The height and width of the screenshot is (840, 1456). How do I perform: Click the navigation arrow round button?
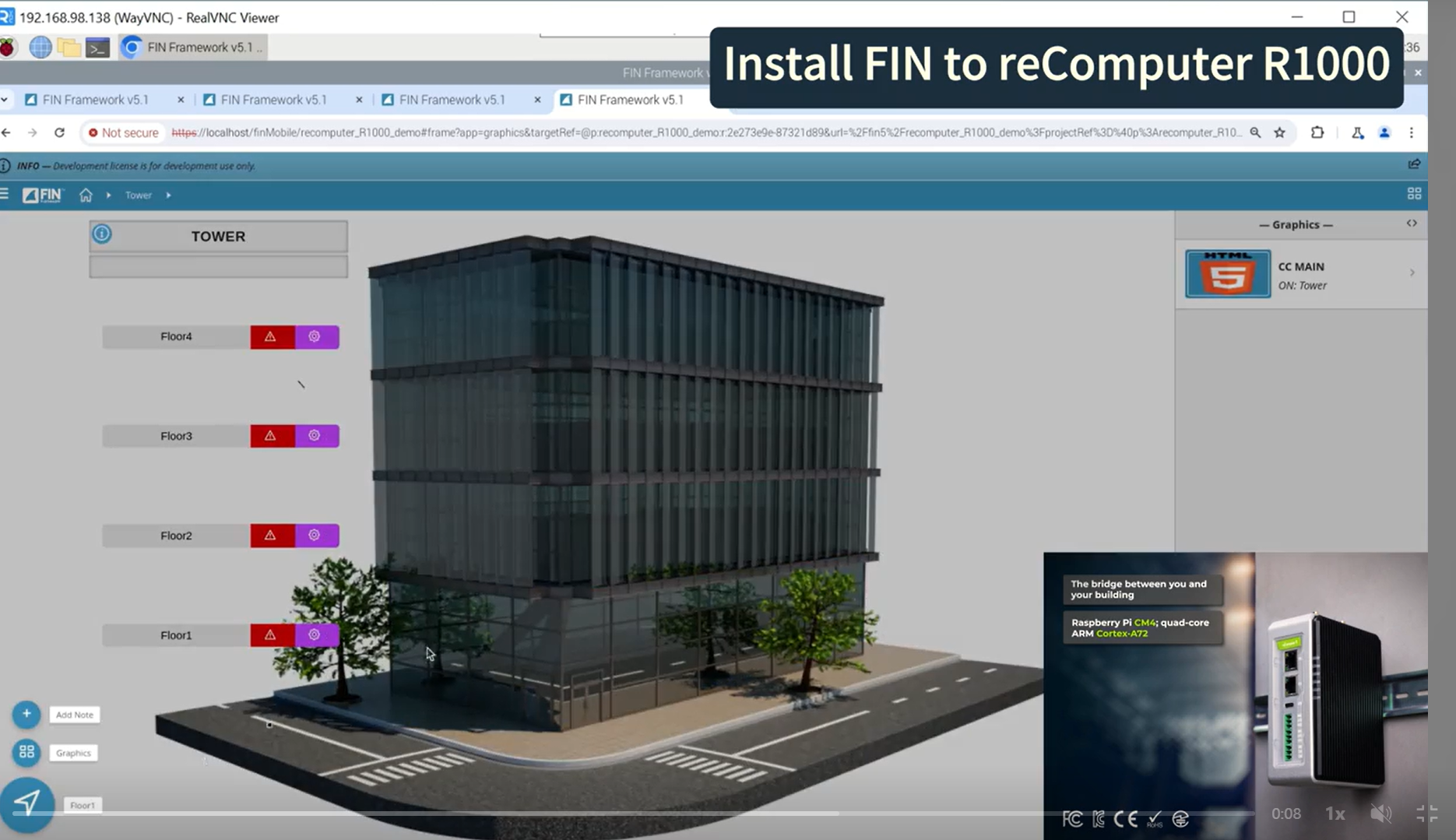pos(26,803)
